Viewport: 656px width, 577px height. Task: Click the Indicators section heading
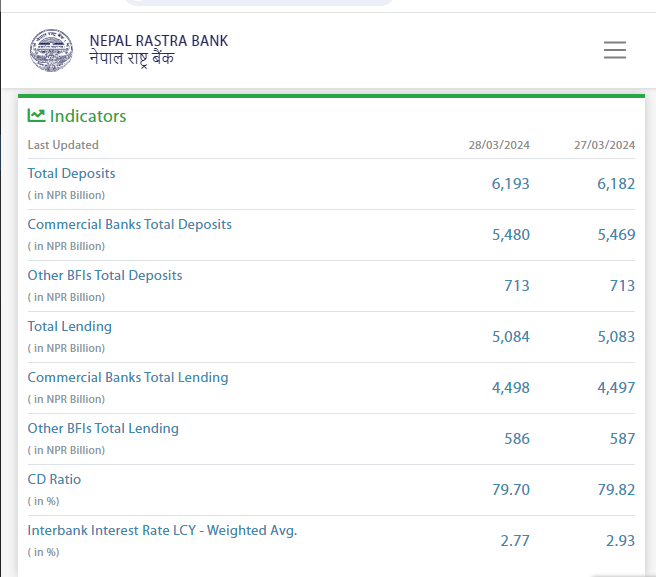click(88, 116)
